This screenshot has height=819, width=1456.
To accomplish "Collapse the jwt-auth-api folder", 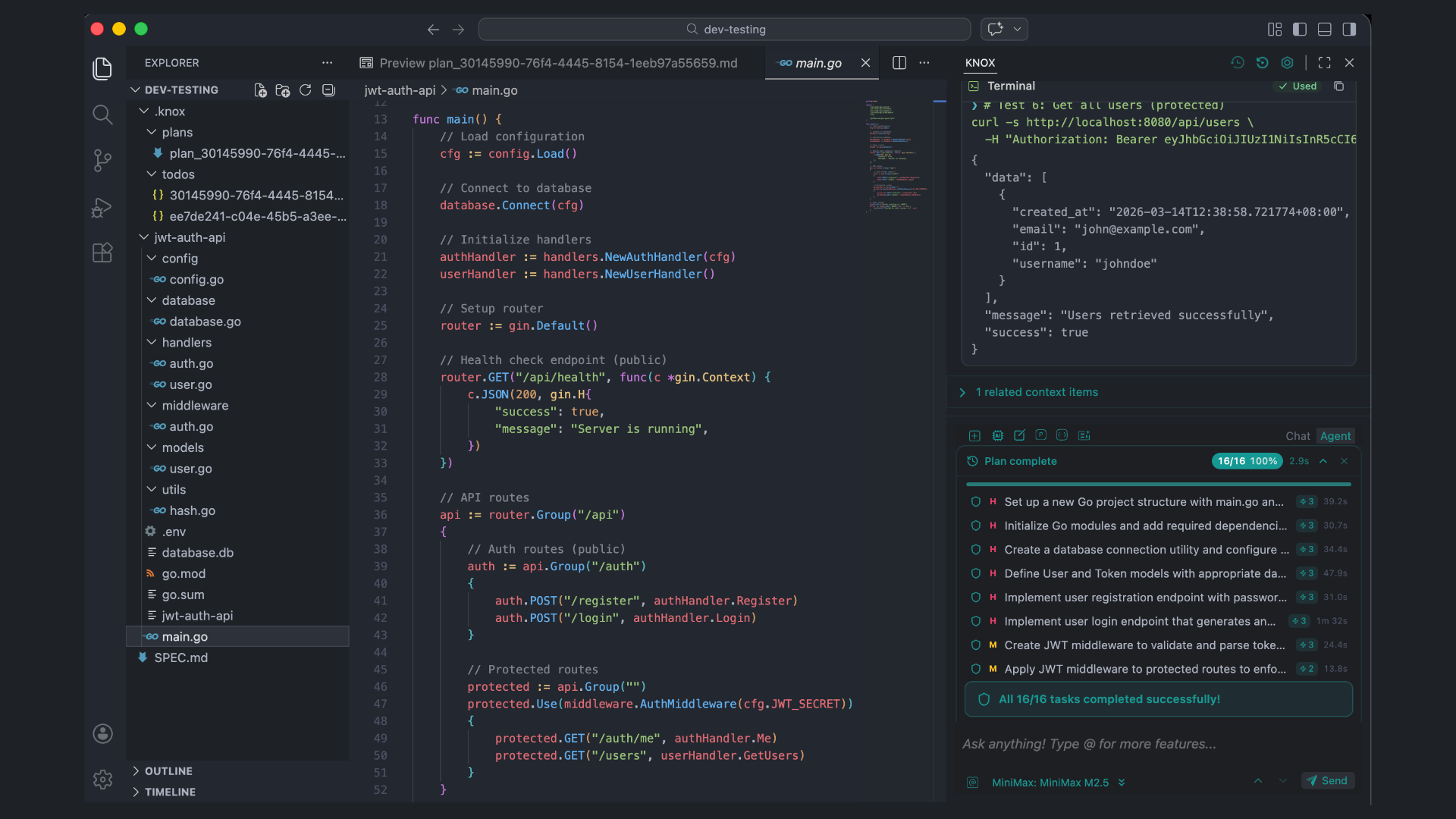I will 189,237.
